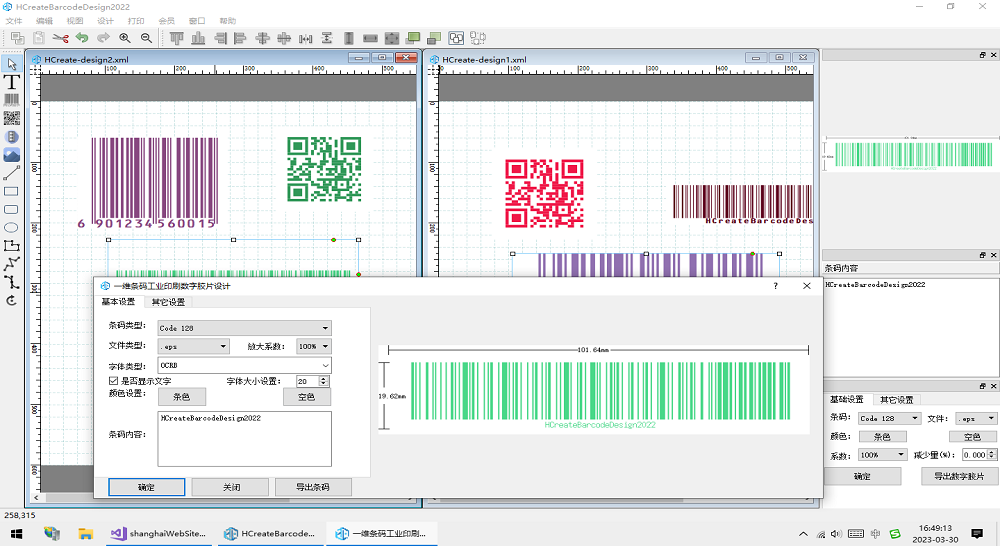
Task: Click the scissors cut icon
Action: 60,38
